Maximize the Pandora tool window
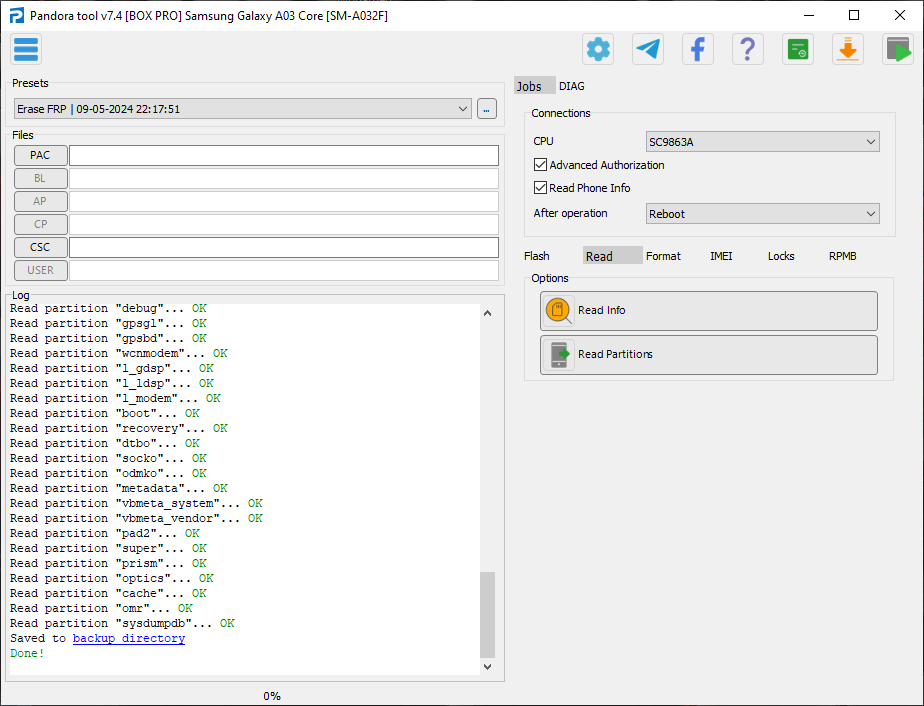924x706 pixels. coord(854,15)
